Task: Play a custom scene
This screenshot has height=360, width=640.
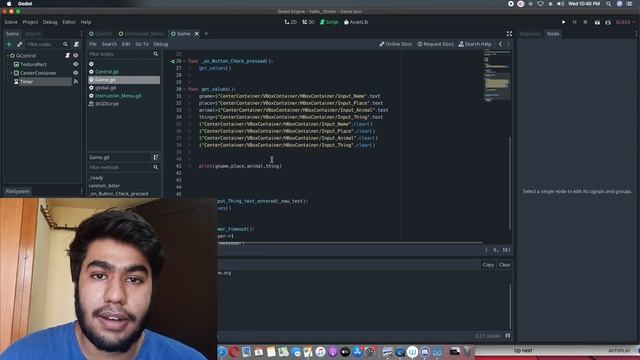Action: [608, 22]
